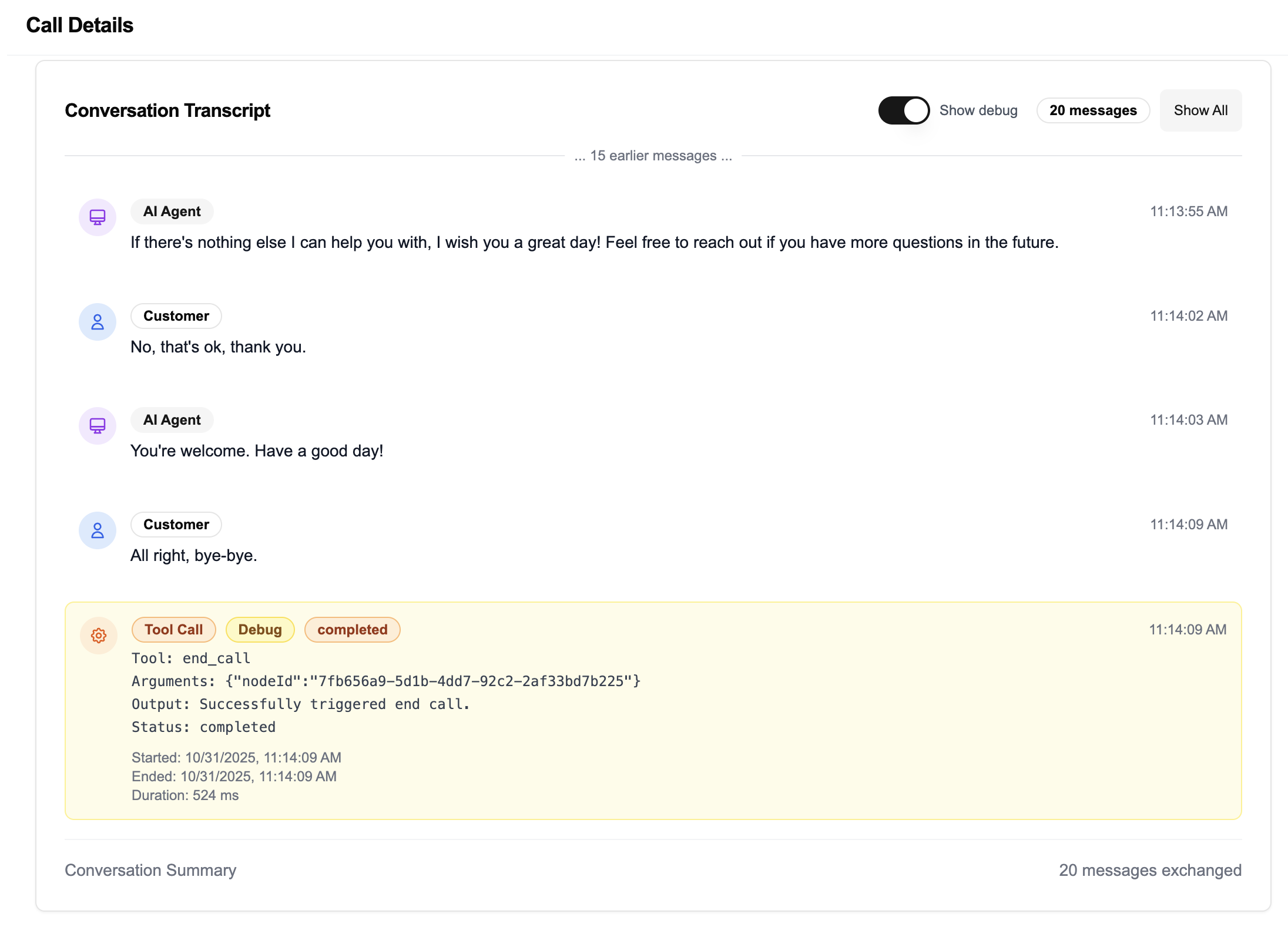
Task: Click the Customer label above "No, that's ok"
Action: (x=176, y=316)
